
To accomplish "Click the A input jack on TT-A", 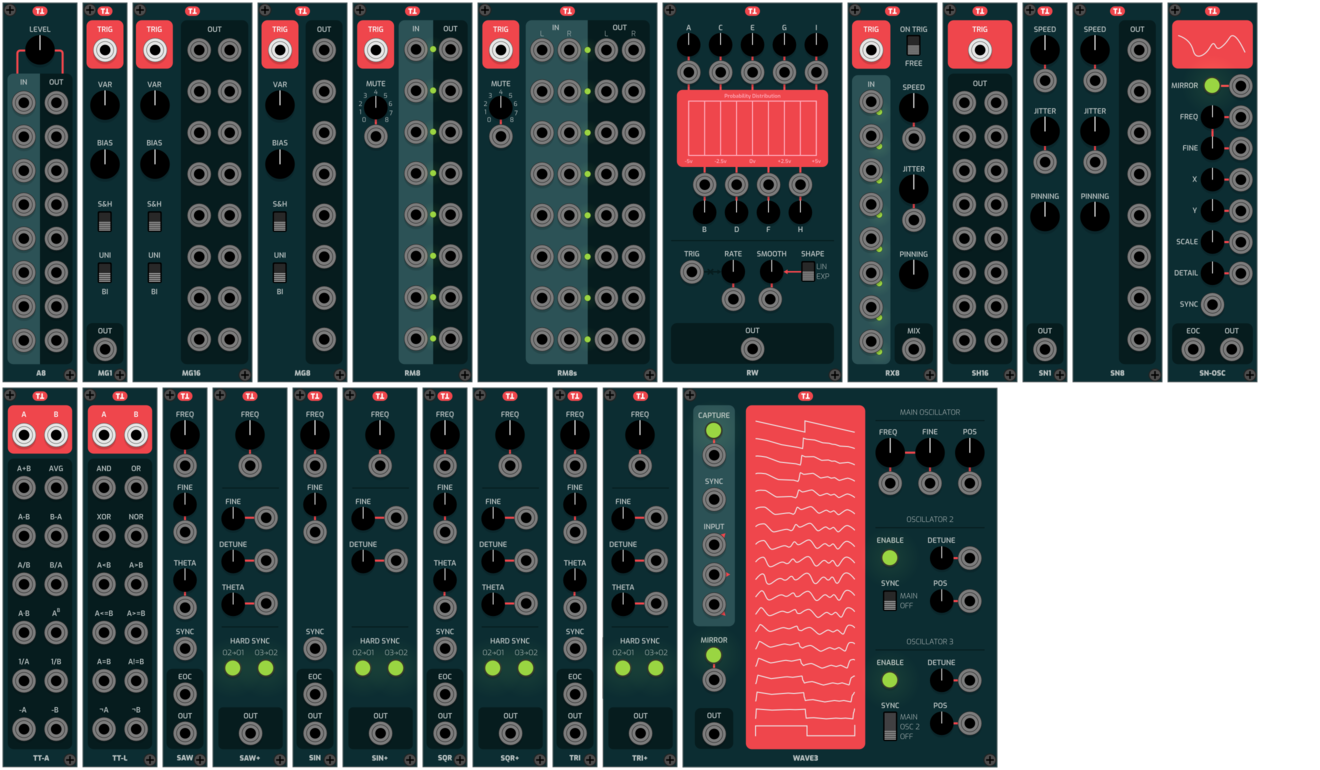I will [24, 435].
